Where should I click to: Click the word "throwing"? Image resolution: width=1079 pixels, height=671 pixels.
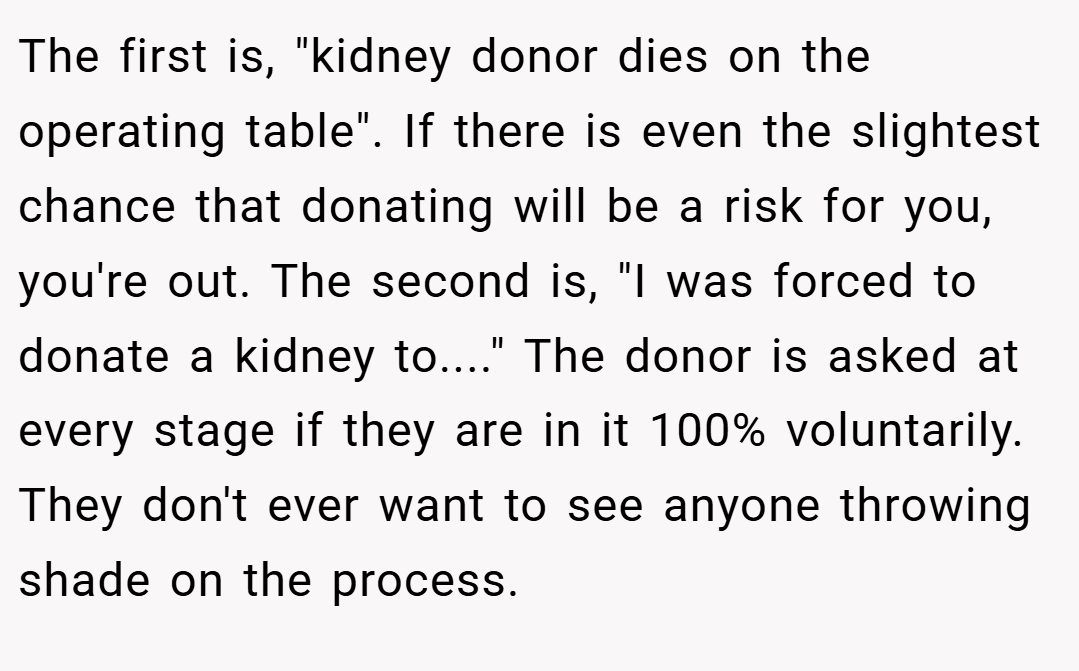tap(935, 507)
